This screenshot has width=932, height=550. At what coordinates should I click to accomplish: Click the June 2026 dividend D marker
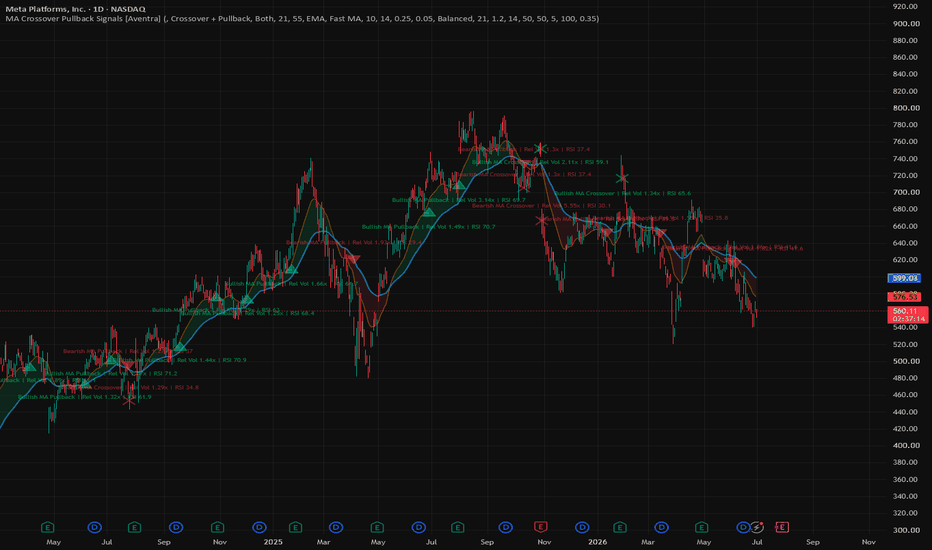point(743,527)
